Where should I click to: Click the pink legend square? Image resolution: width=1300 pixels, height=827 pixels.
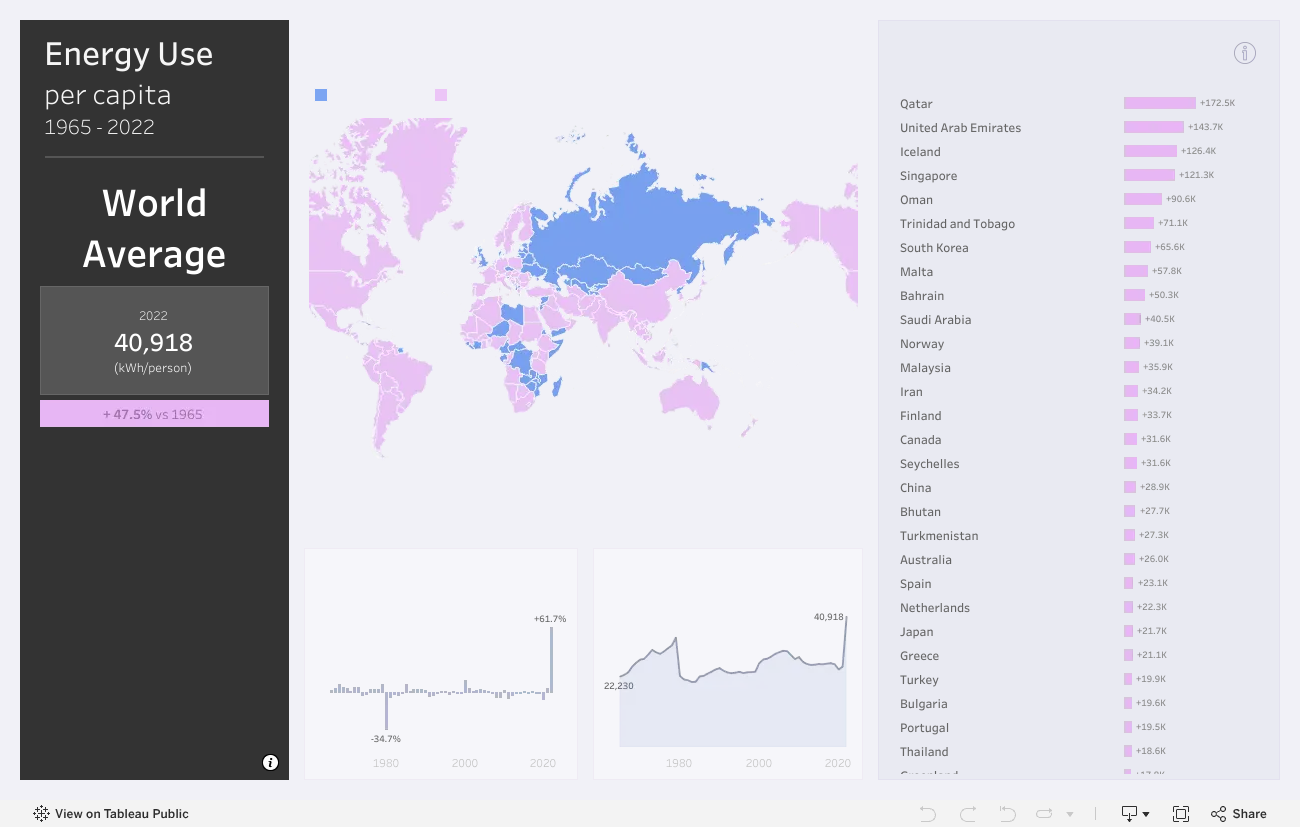[x=441, y=95]
